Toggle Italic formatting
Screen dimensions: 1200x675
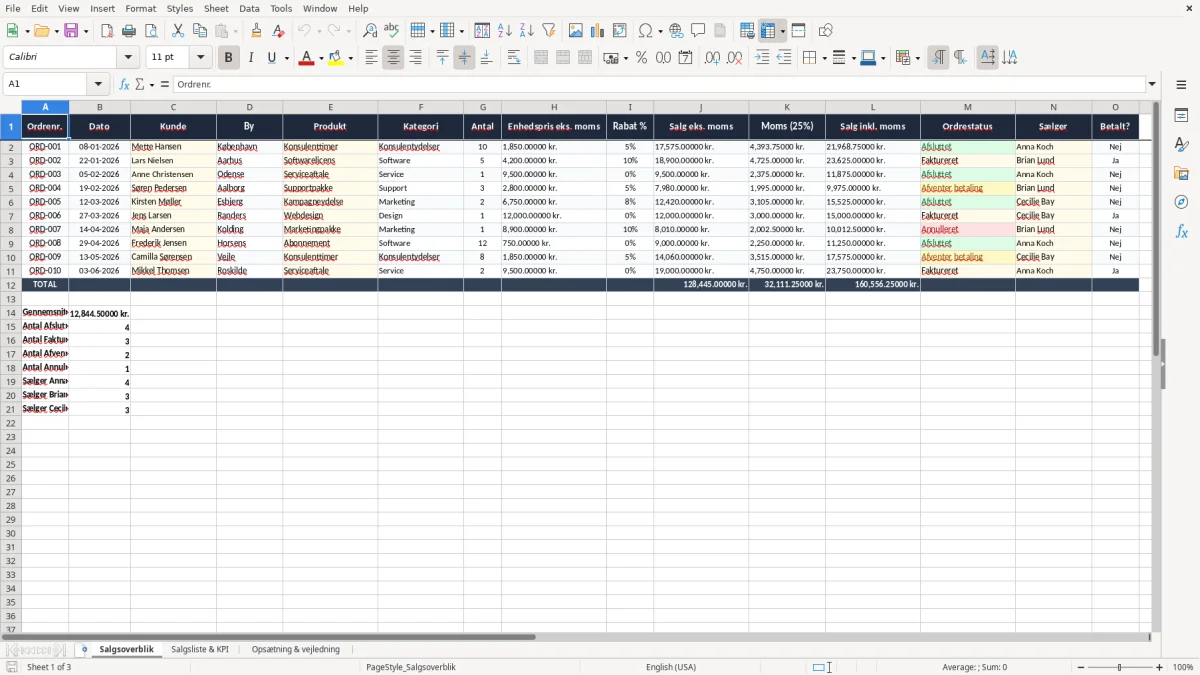tap(251, 58)
